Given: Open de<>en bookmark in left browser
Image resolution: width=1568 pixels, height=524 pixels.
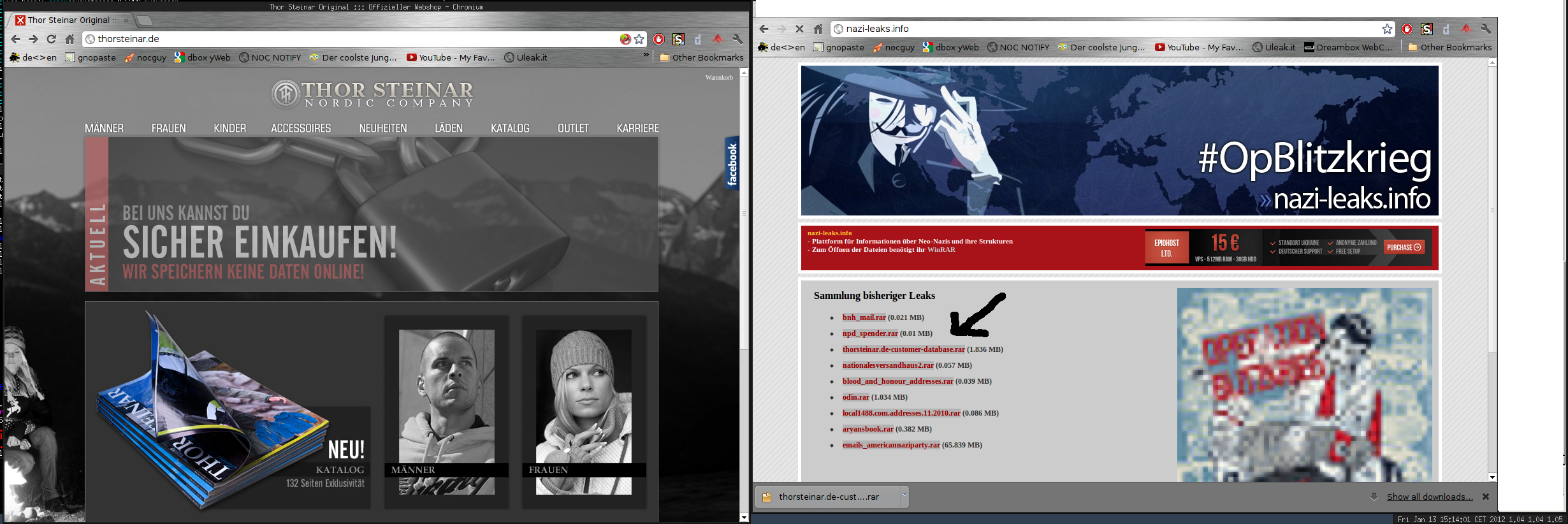Looking at the screenshot, I should point(33,57).
